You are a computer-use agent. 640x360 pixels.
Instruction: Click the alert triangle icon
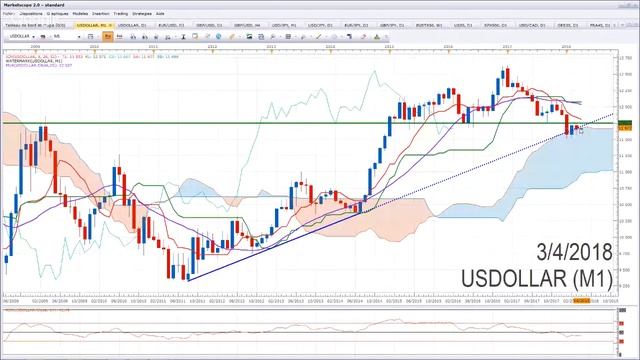coord(377,37)
